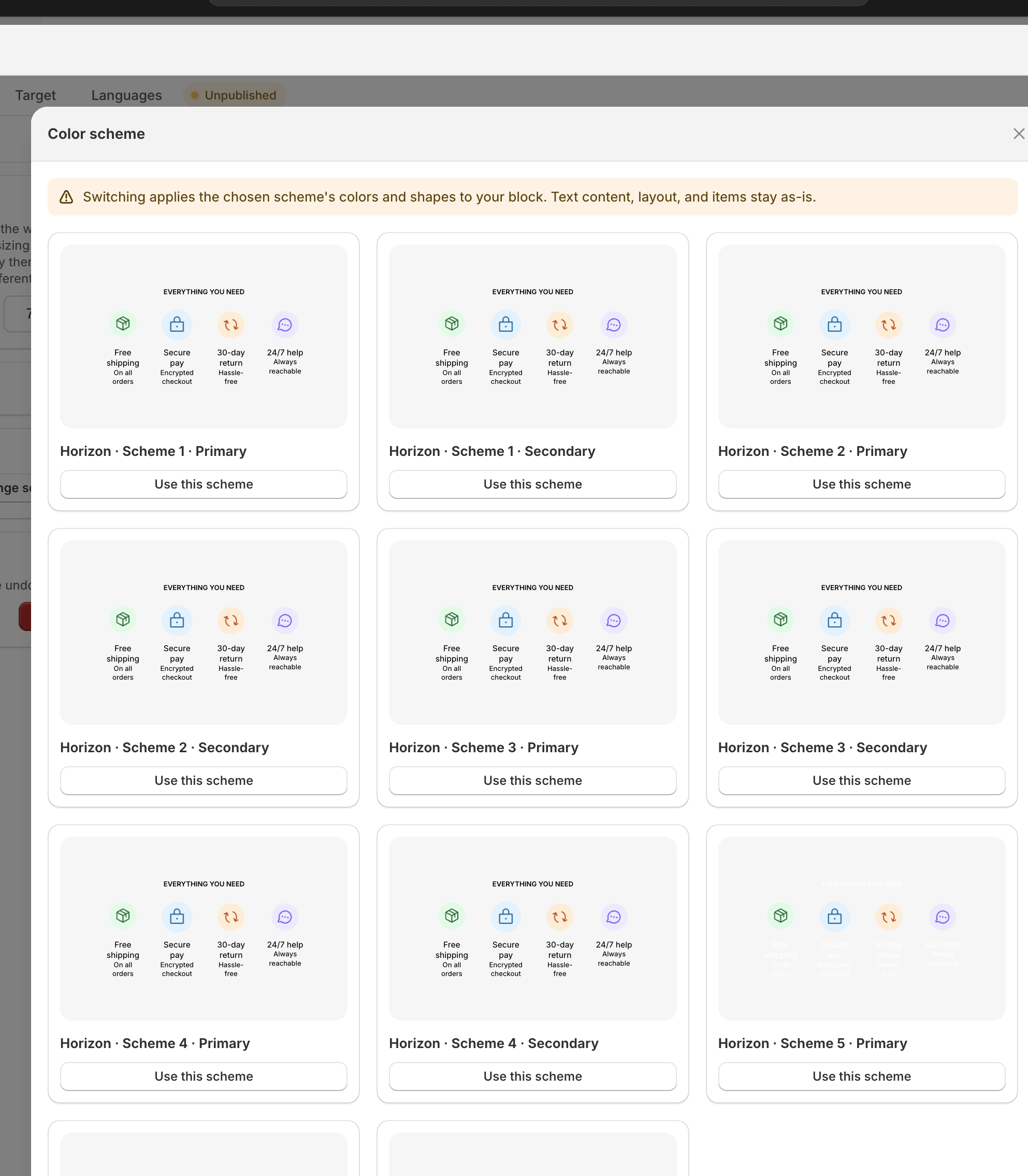
Task: Click "EVERYTHING YOU NEED" in Scheme 1 Primary preview
Action: 204,292
